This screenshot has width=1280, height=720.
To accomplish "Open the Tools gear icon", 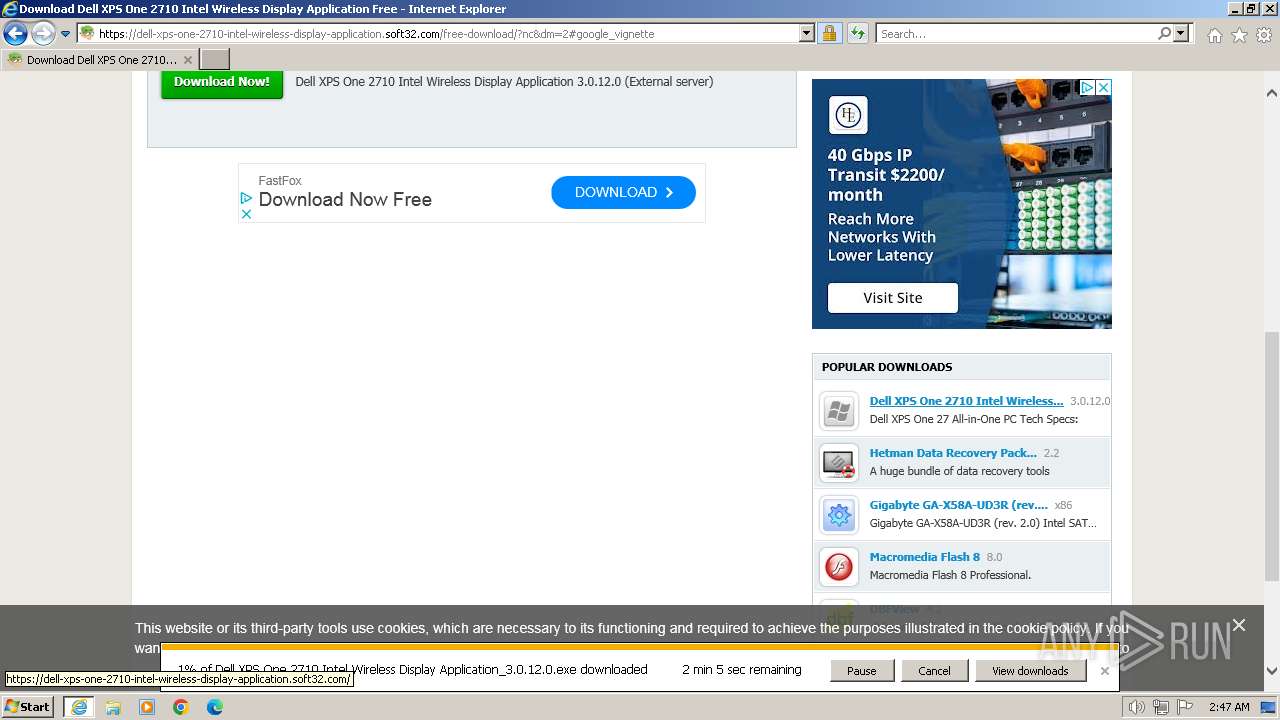I will click(x=1264, y=35).
